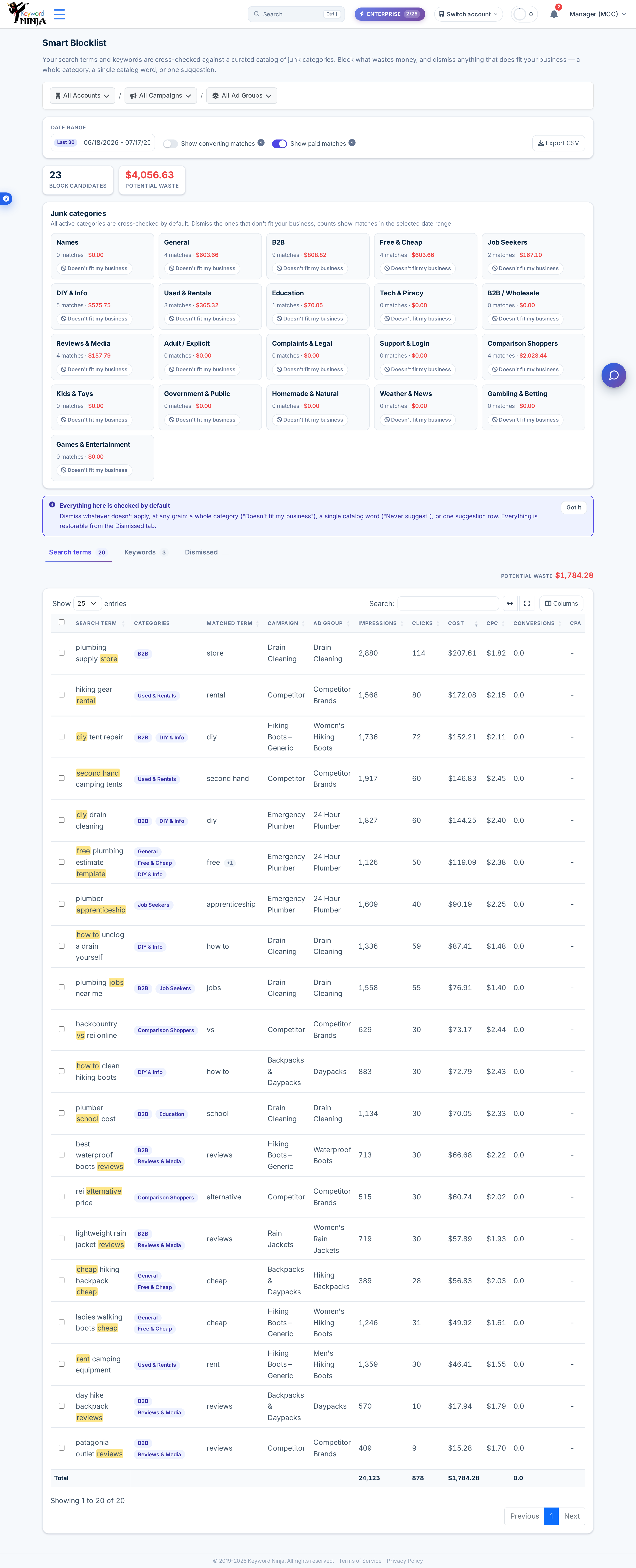Click info icon beside Show converting matches
Viewport: 636px width, 1568px height.
[x=261, y=143]
